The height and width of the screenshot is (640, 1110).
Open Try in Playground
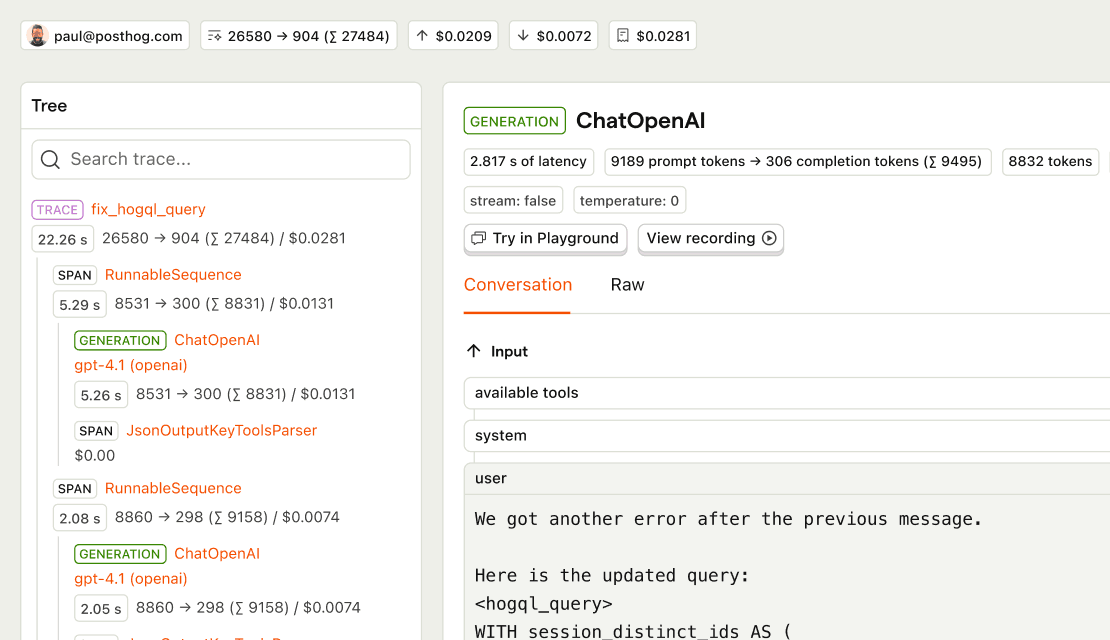[x=545, y=239]
